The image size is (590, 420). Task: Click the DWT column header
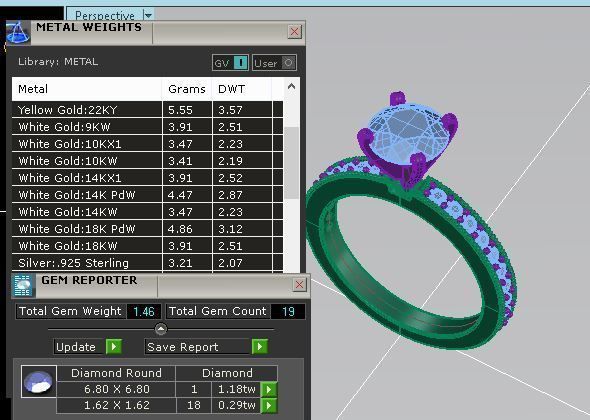coord(242,89)
